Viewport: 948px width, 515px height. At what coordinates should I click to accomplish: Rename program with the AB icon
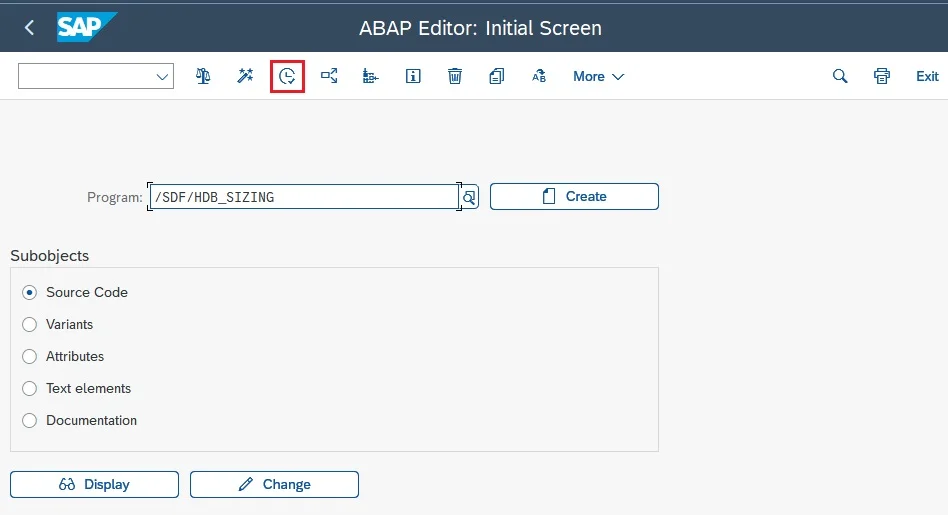click(x=539, y=76)
